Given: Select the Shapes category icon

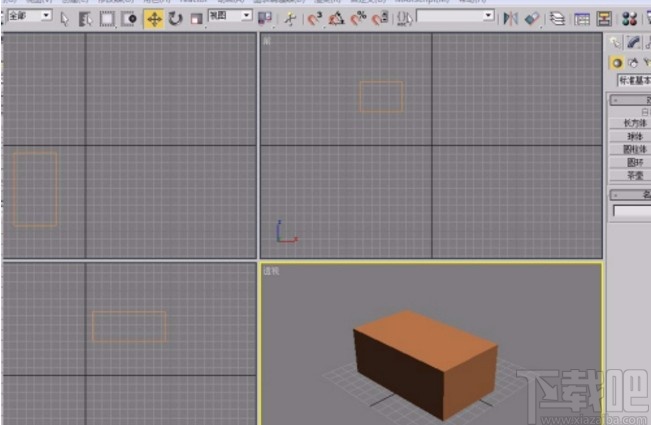Looking at the screenshot, I should click(633, 63).
